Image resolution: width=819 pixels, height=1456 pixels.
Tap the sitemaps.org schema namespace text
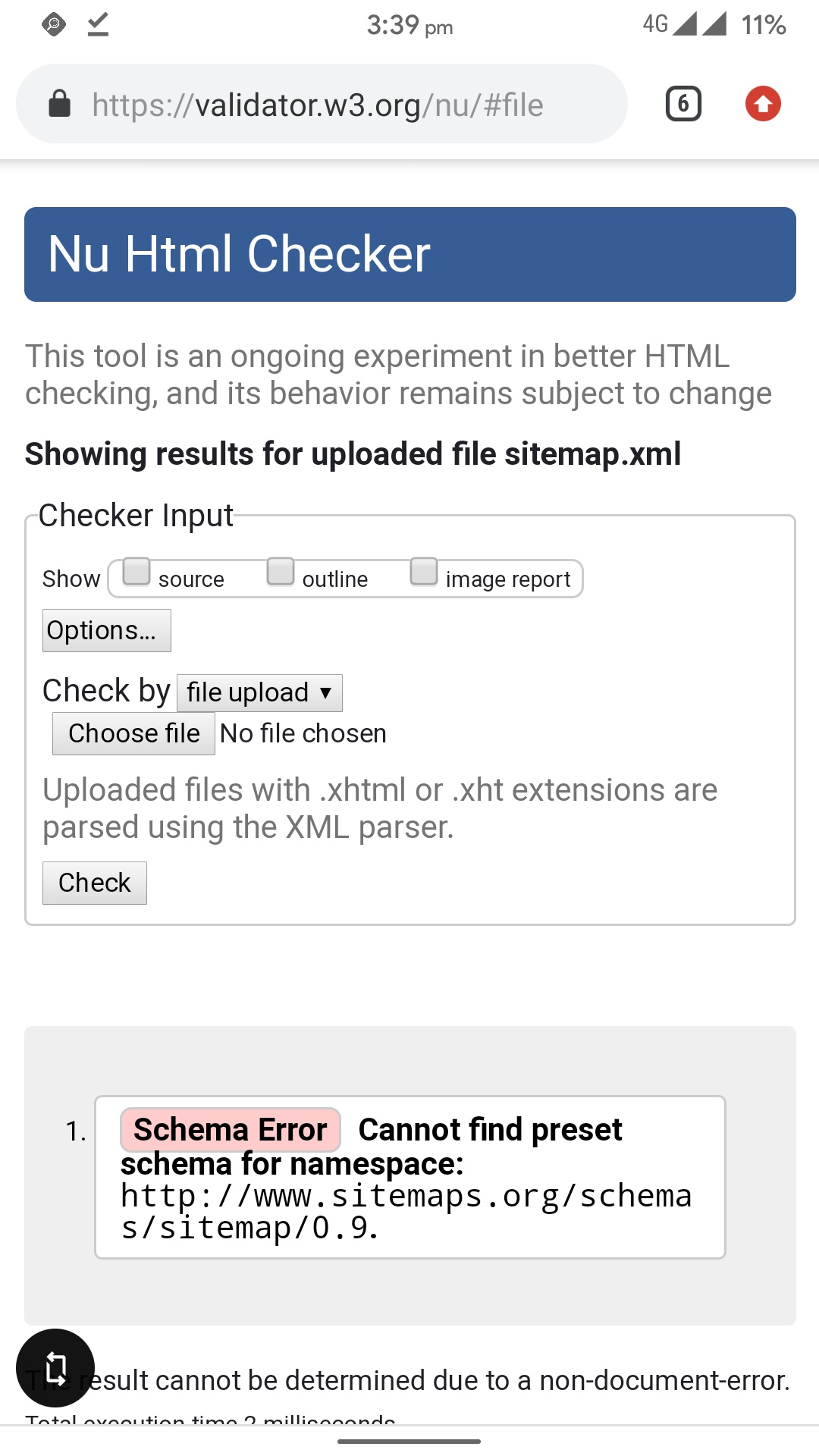point(406,1212)
